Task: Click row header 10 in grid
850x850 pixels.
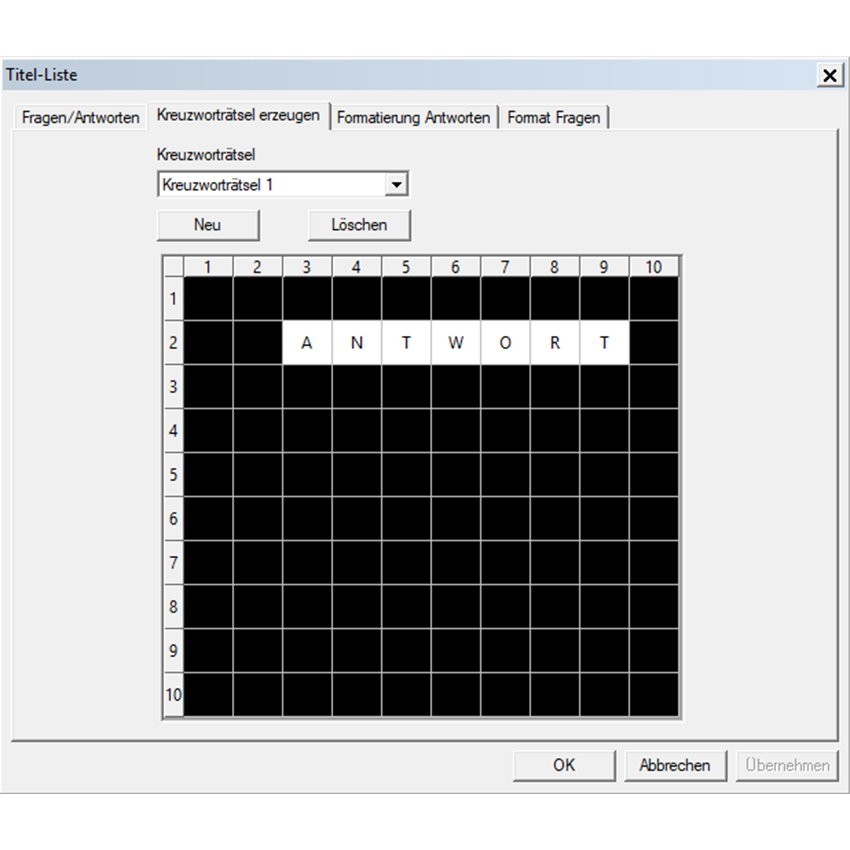Action: click(x=173, y=694)
